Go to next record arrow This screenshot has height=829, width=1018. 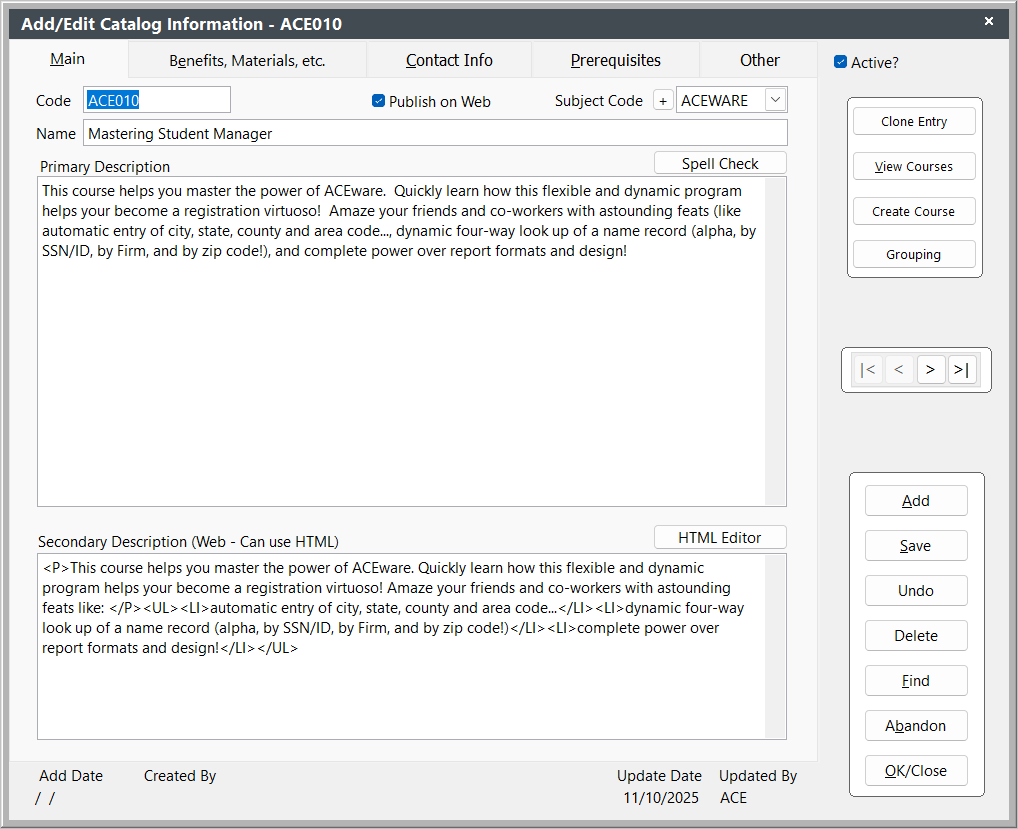coord(930,370)
